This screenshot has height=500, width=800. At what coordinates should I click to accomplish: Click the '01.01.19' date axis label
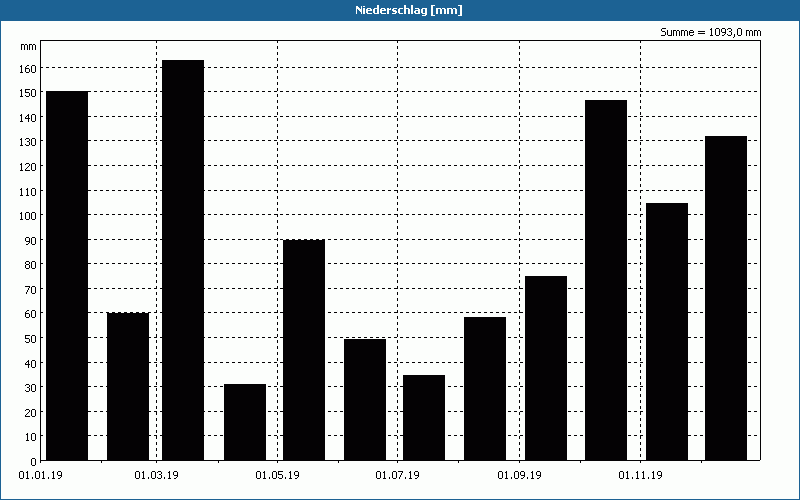(40, 476)
